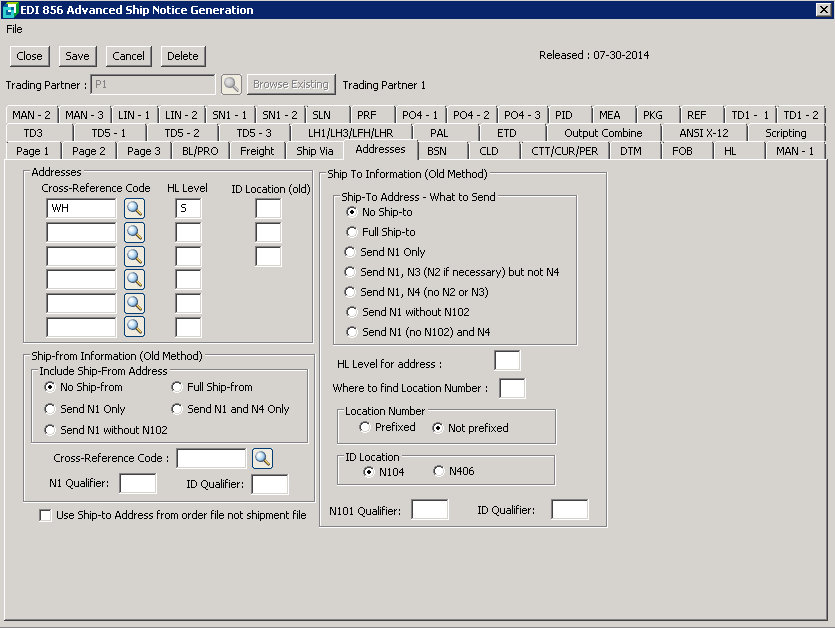Click the fourth row Addresses lookup magnifier
Viewport: 835px width, 628px height.
134,279
